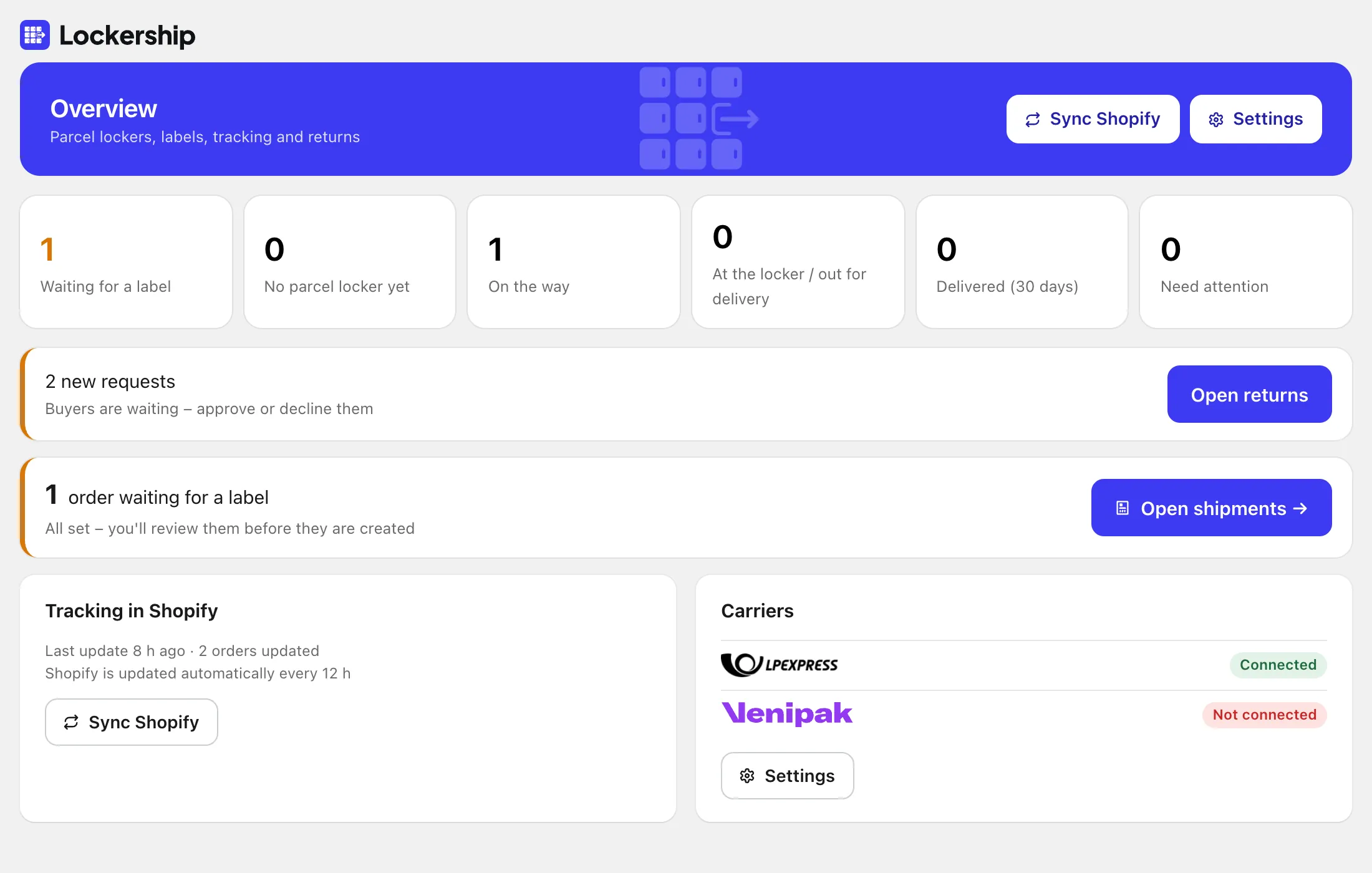Click the Connected status badge for LP Express
Screen dimensions: 1372x873
1278,665
